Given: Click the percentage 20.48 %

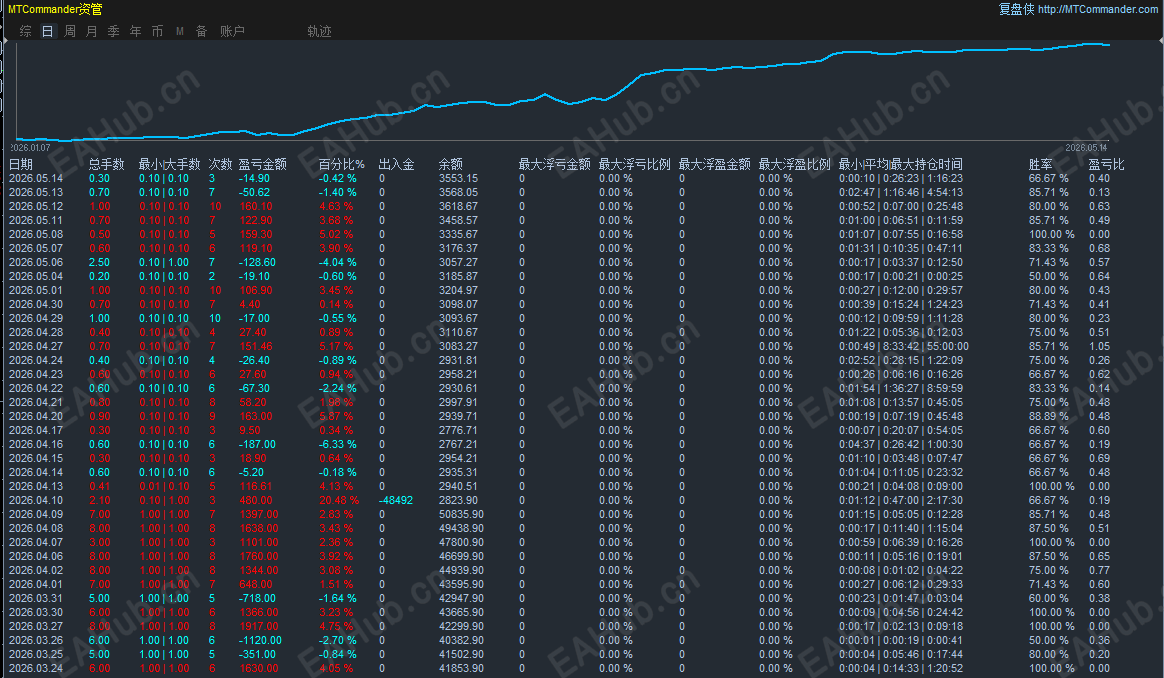Looking at the screenshot, I should 339,501.
